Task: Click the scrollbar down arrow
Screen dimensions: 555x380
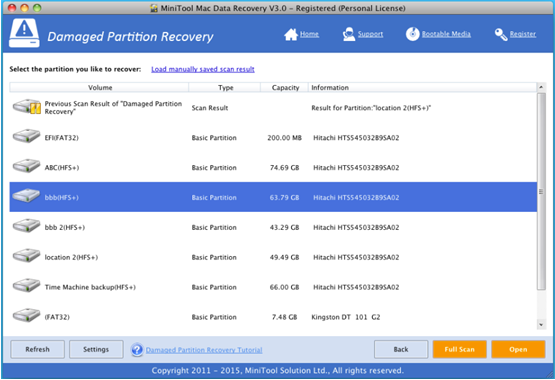Action: coord(541,324)
